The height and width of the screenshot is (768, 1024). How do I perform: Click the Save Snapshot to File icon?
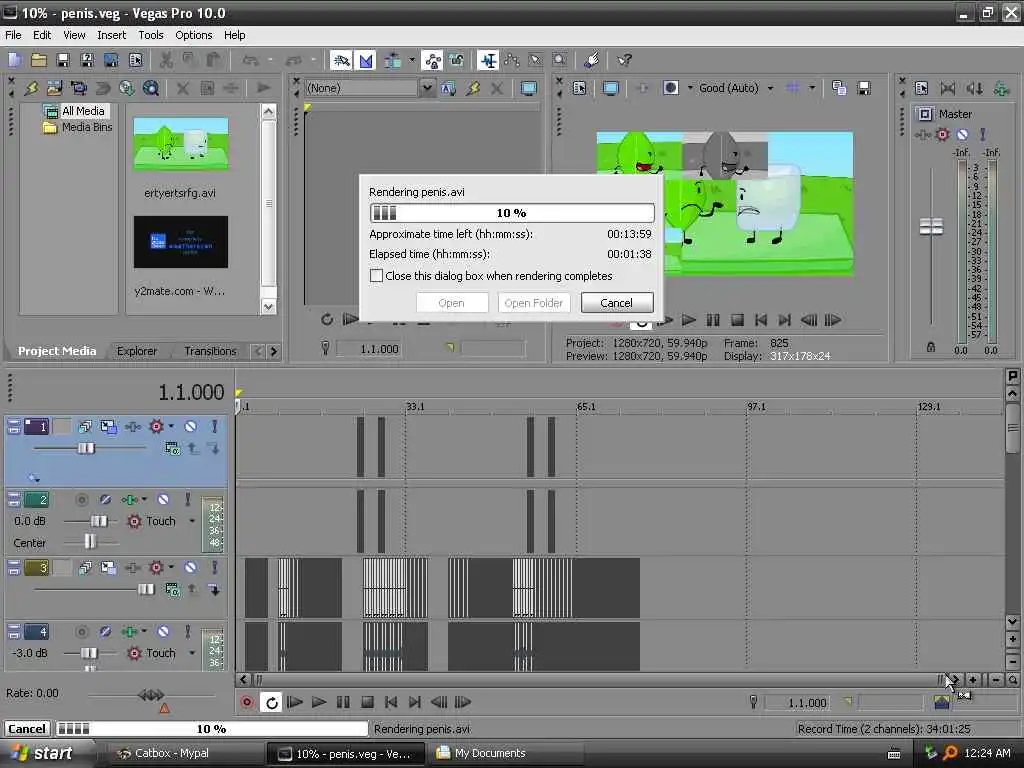click(863, 88)
